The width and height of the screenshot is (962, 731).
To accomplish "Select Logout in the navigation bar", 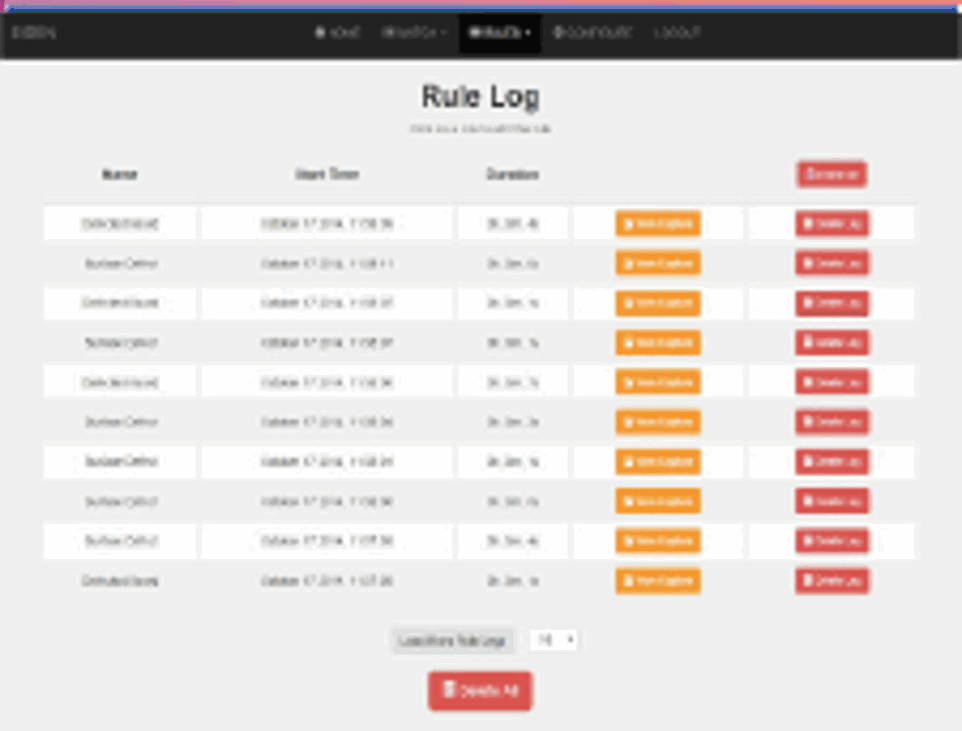I will point(677,33).
